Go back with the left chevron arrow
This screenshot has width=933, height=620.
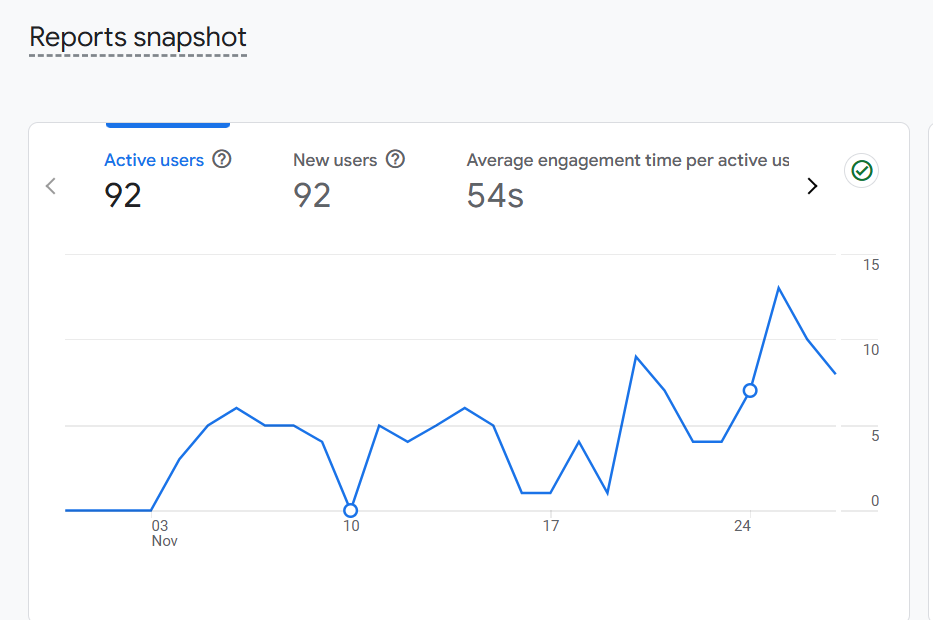click(x=51, y=186)
